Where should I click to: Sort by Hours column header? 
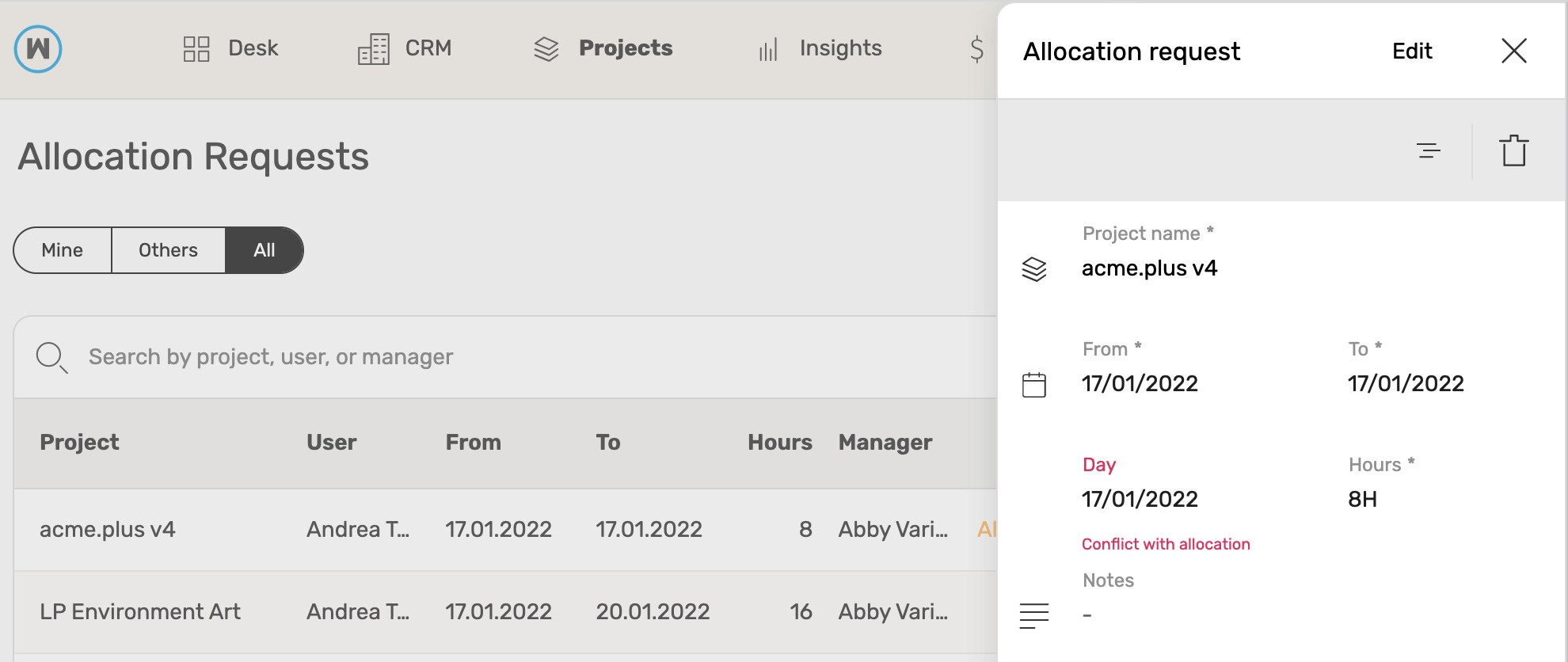click(x=780, y=443)
